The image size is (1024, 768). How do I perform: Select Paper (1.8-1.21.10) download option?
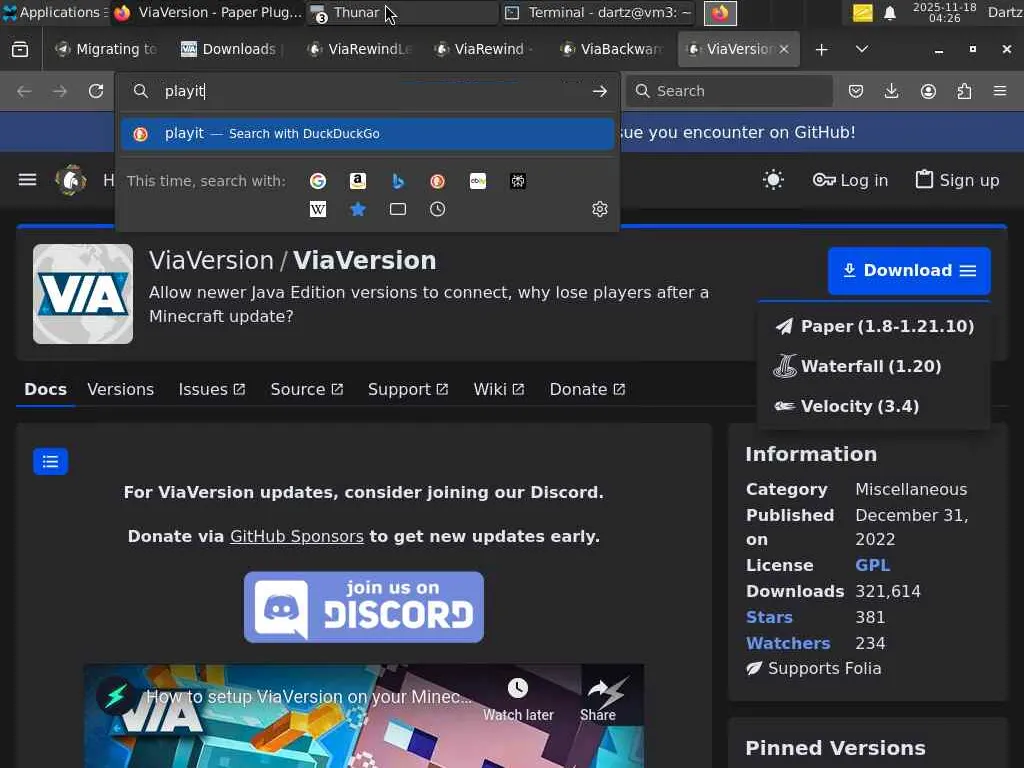874,327
